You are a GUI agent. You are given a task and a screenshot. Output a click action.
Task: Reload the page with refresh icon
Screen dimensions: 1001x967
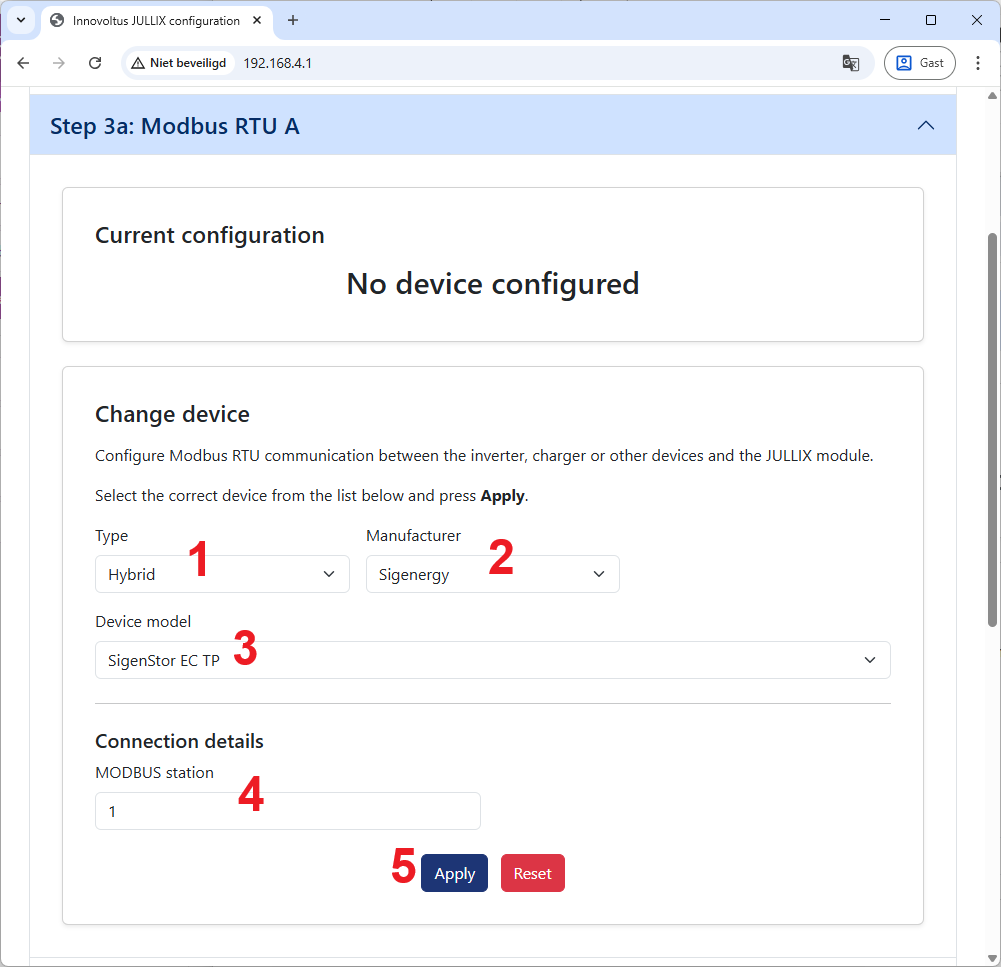(x=95, y=63)
